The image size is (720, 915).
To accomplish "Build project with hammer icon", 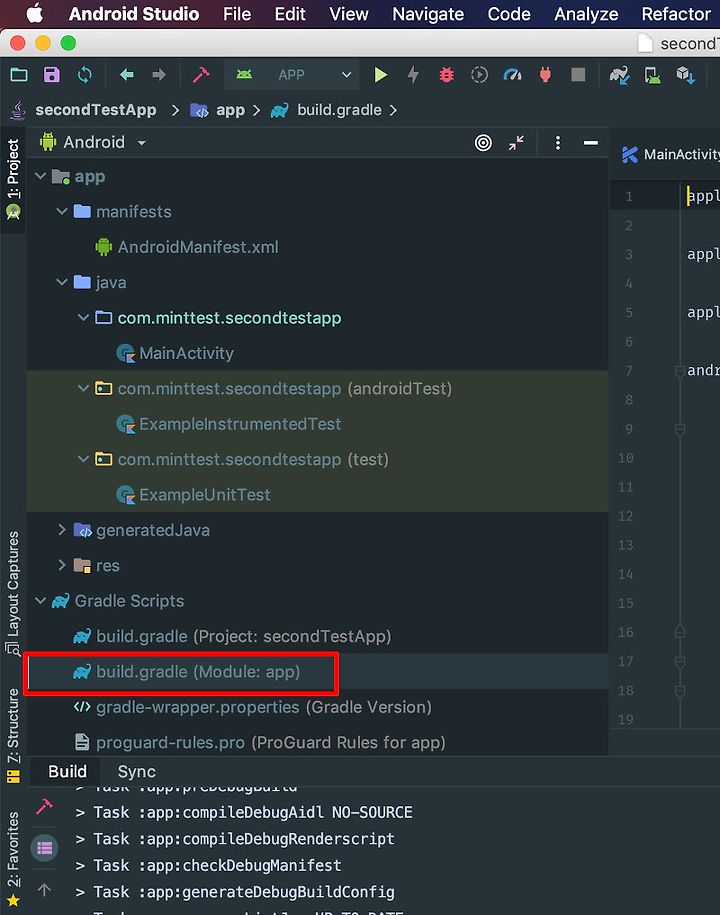I will [x=201, y=75].
